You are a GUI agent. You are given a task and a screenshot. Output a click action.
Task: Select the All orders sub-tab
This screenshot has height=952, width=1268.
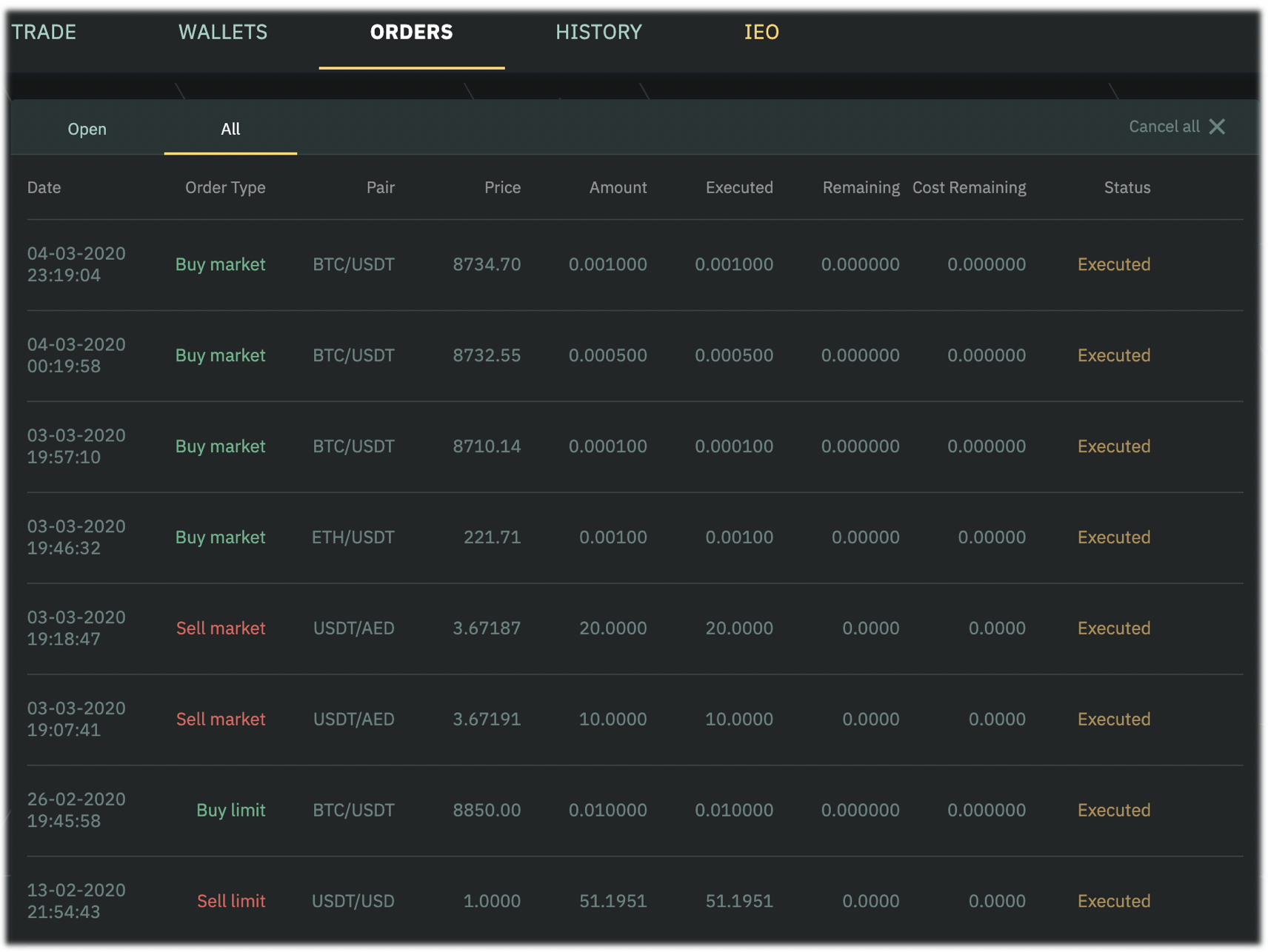(230, 129)
